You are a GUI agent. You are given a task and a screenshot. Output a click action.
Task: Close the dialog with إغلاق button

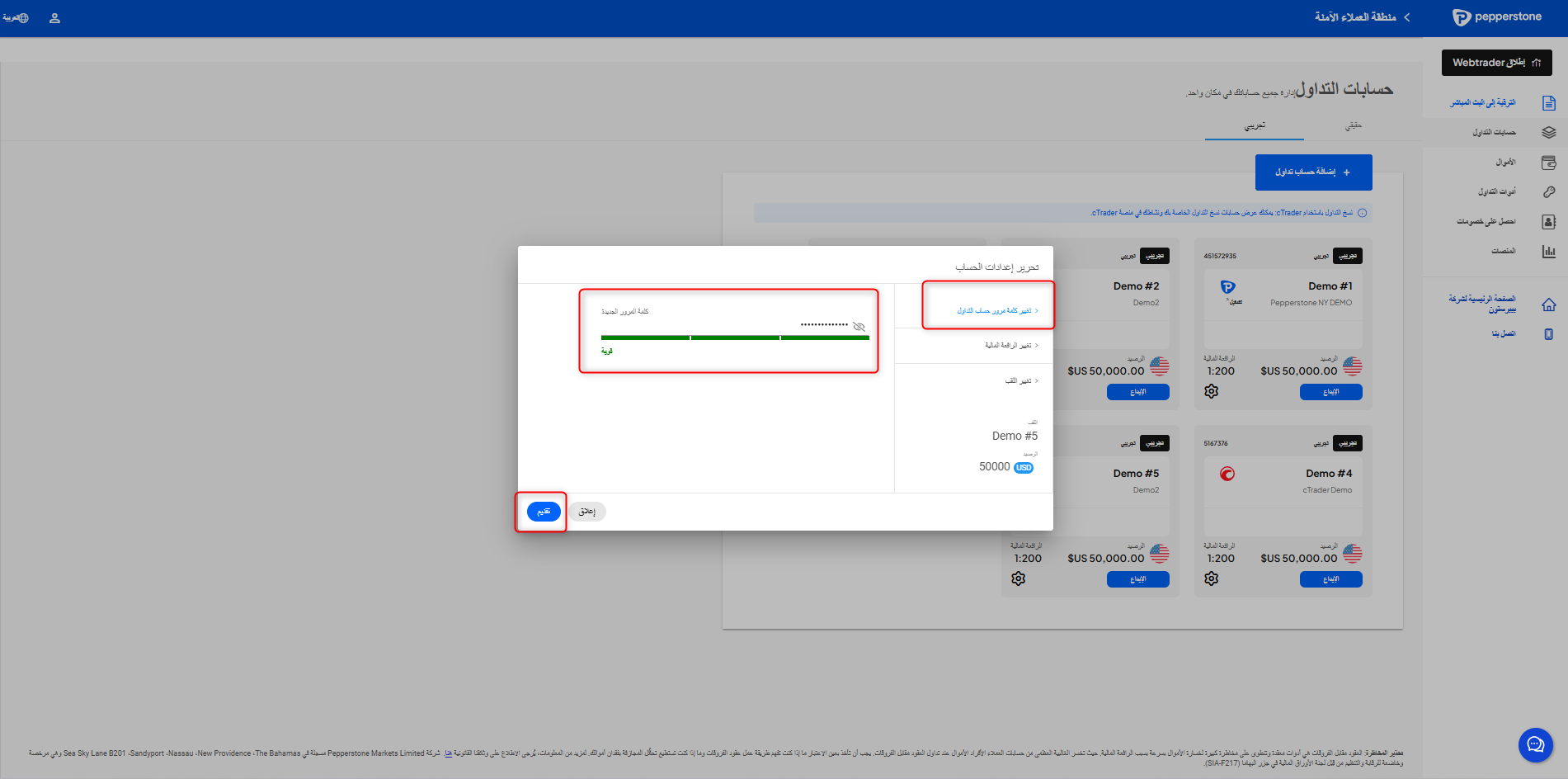587,512
